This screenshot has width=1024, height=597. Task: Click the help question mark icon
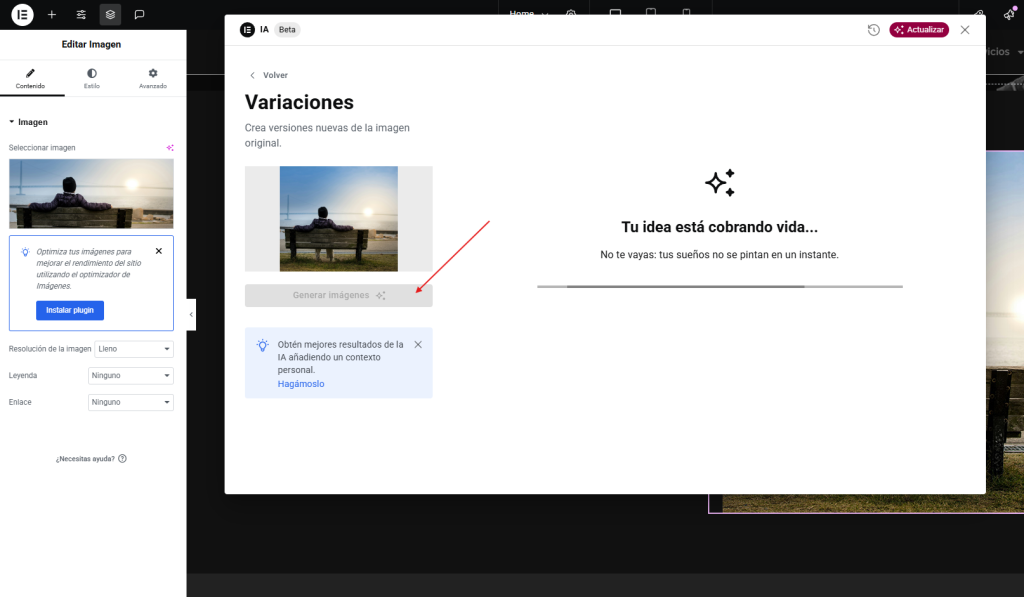tap(122, 459)
